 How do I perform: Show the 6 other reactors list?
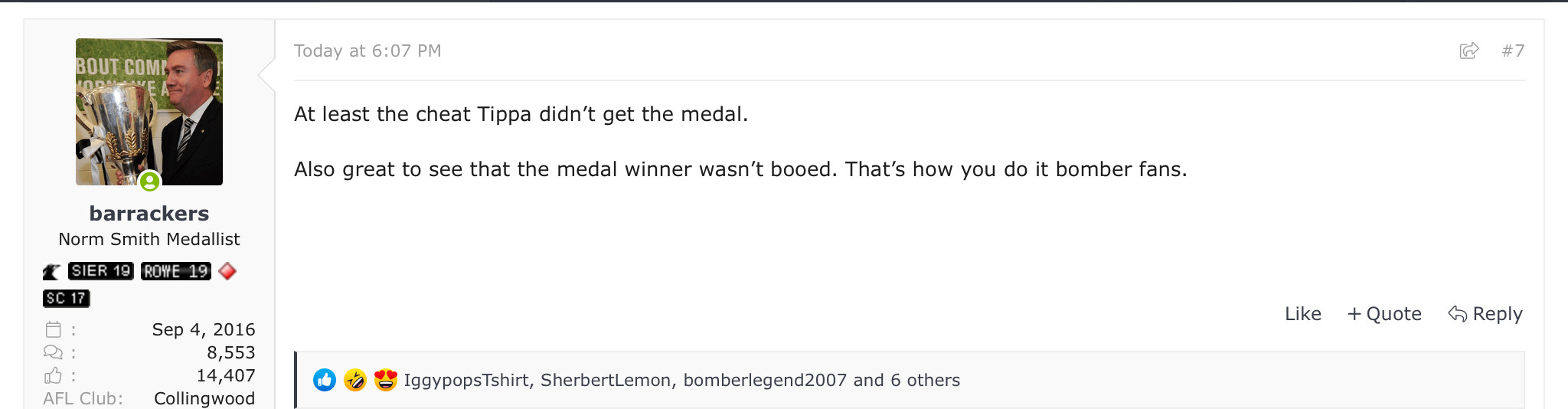[x=925, y=381]
